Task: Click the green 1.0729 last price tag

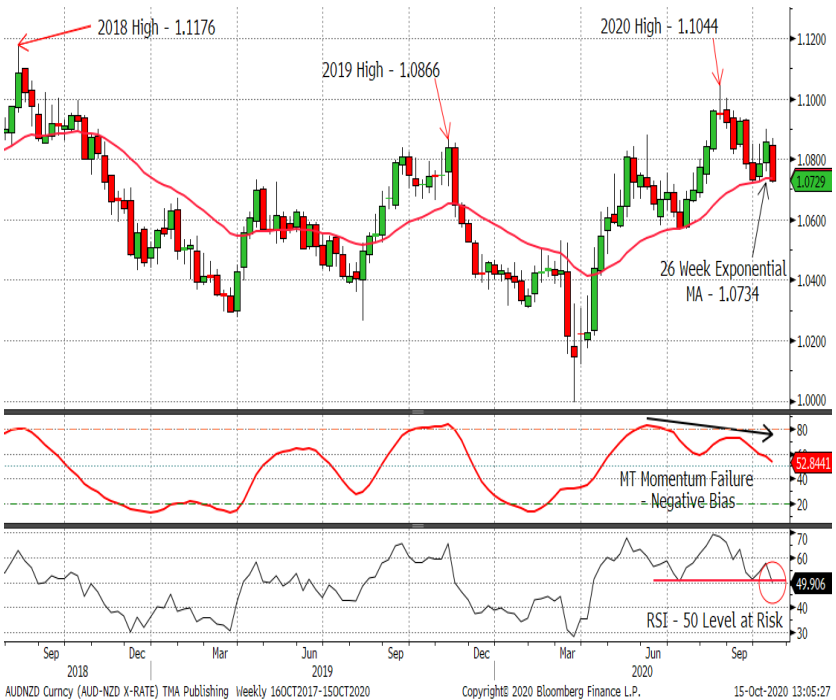Action: pyautogui.click(x=813, y=182)
